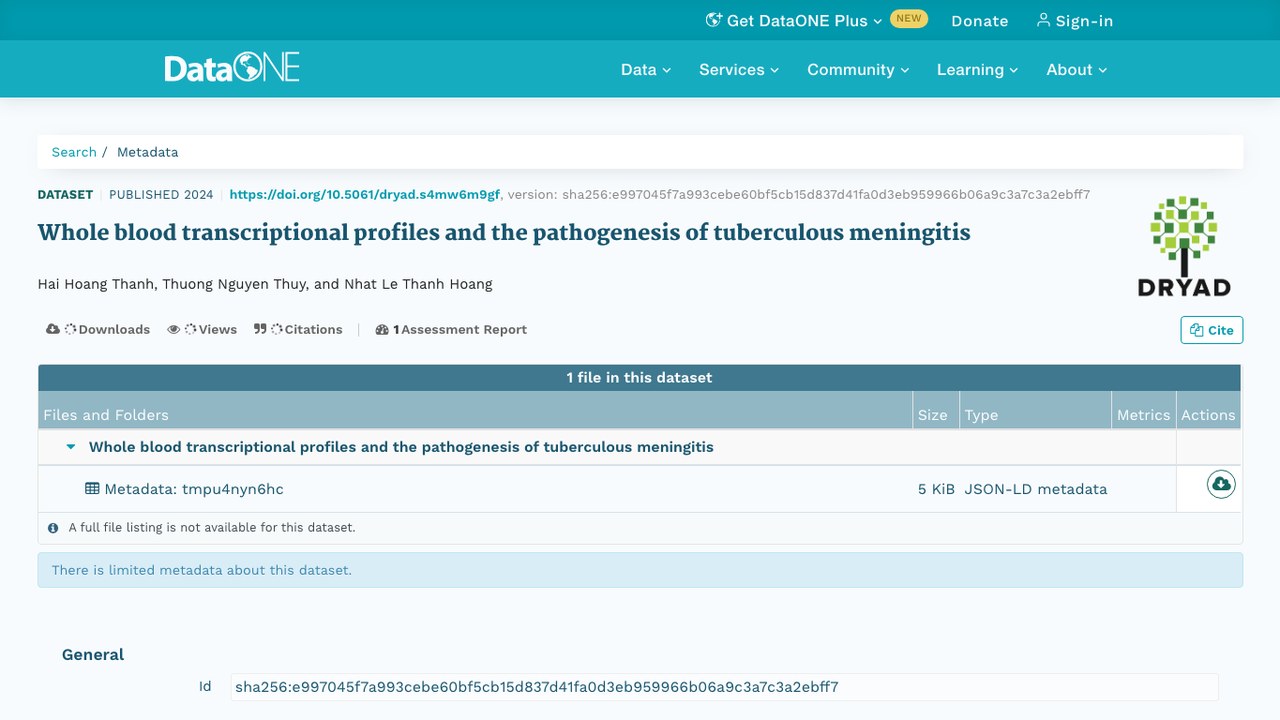Expand the About menu
The image size is (1280, 720).
(x=1077, y=70)
